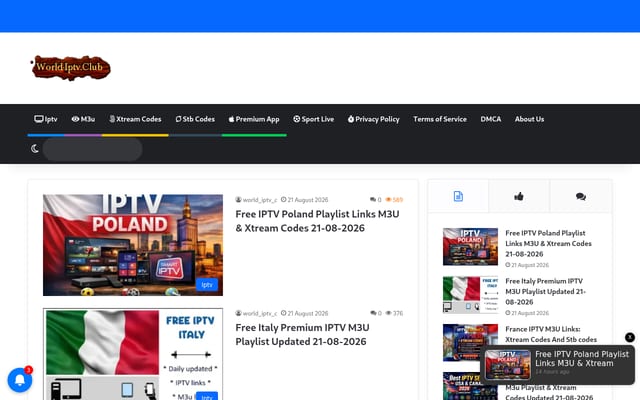Viewport: 640px width, 400px height.
Task: Open sidebar link 'France IPTV M3U Links'
Action: (551, 334)
